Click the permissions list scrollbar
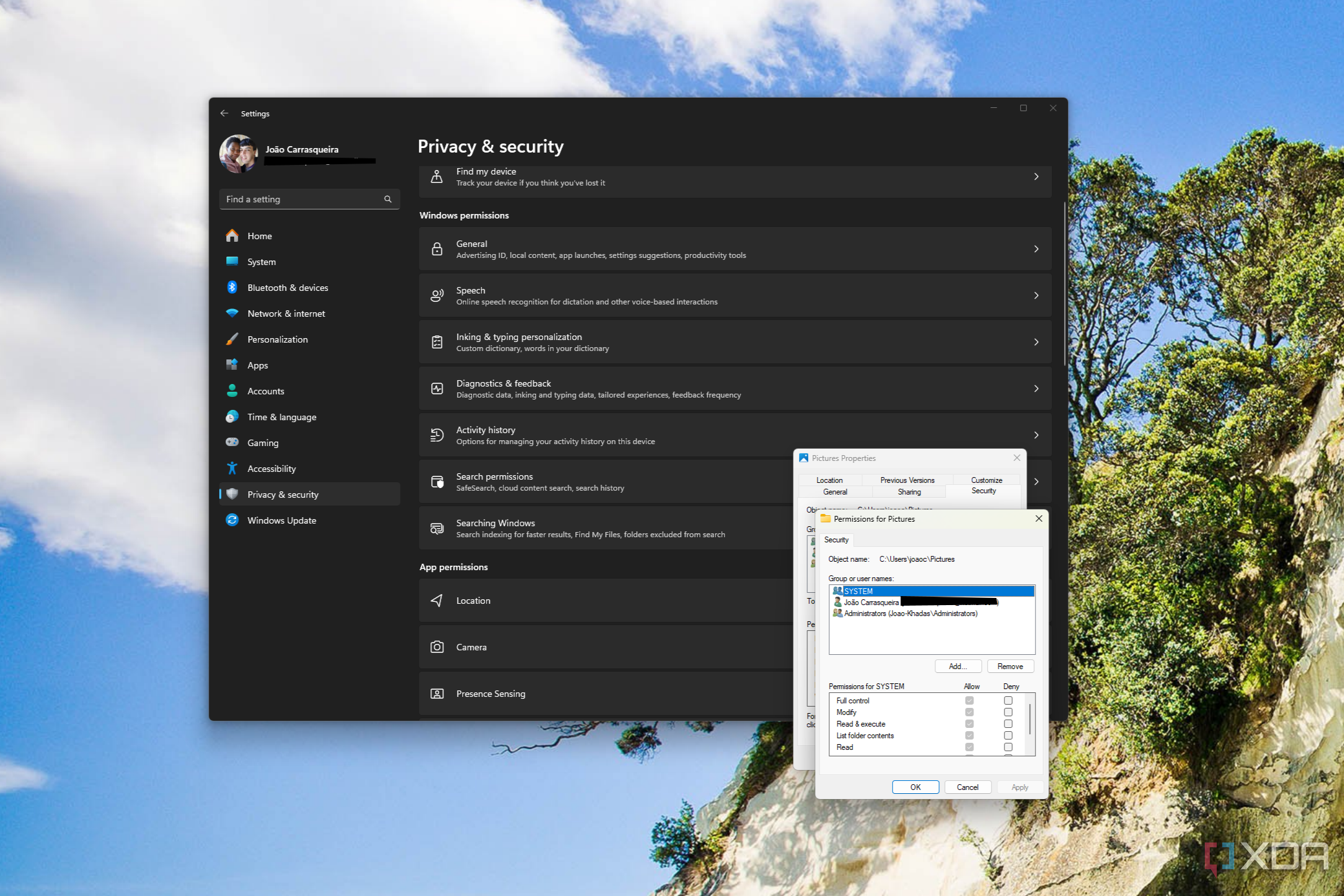 tap(1030, 719)
